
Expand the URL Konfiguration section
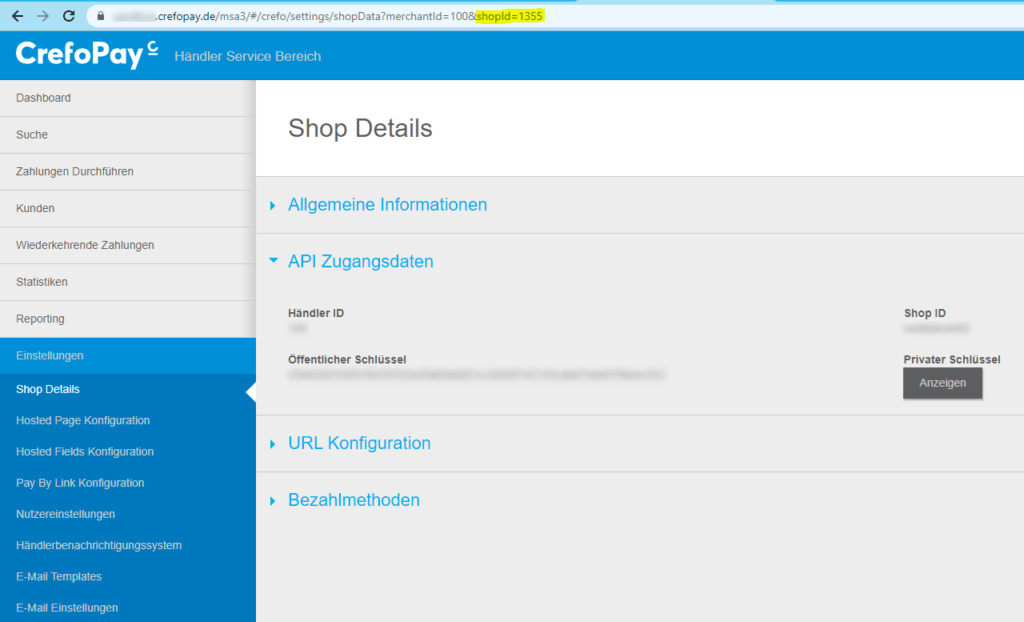point(359,443)
